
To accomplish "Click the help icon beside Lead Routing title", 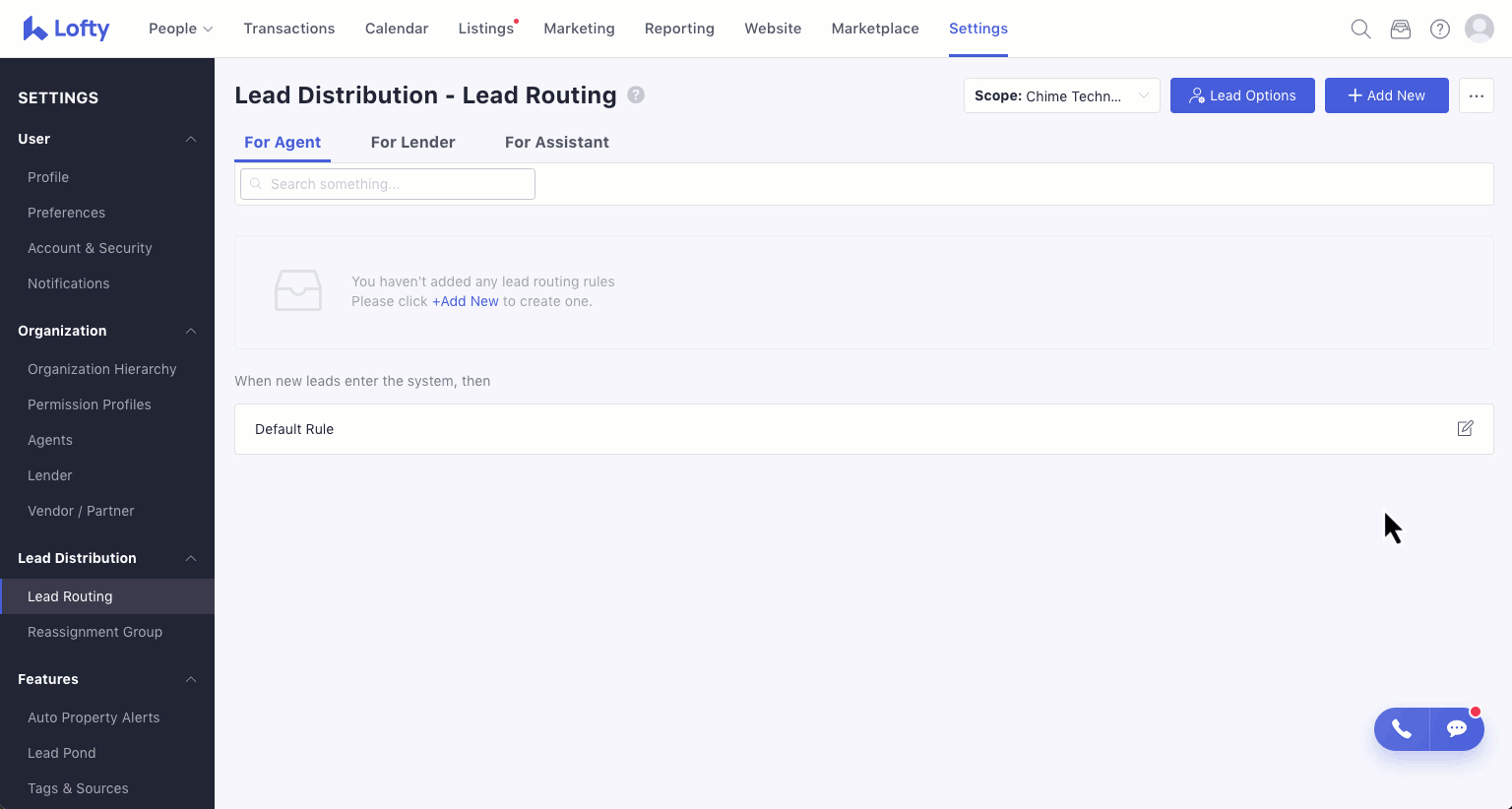I will 636,95.
